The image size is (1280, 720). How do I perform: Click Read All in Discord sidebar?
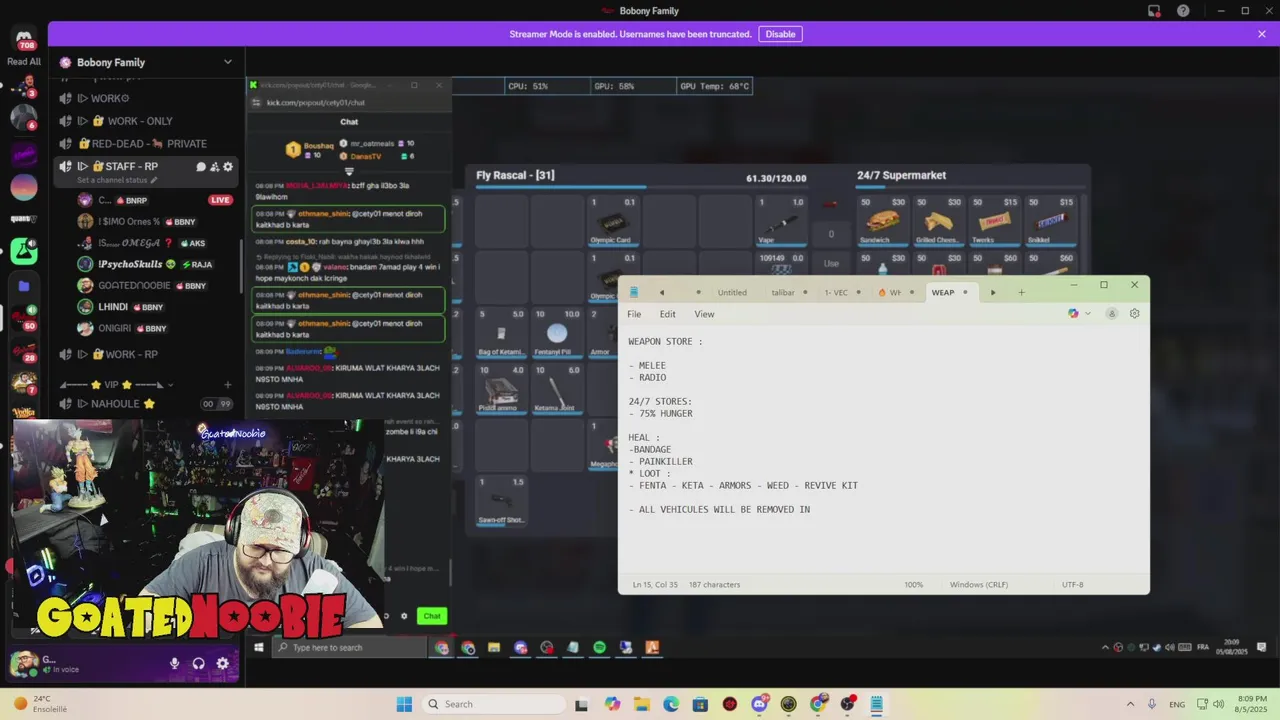(x=24, y=62)
